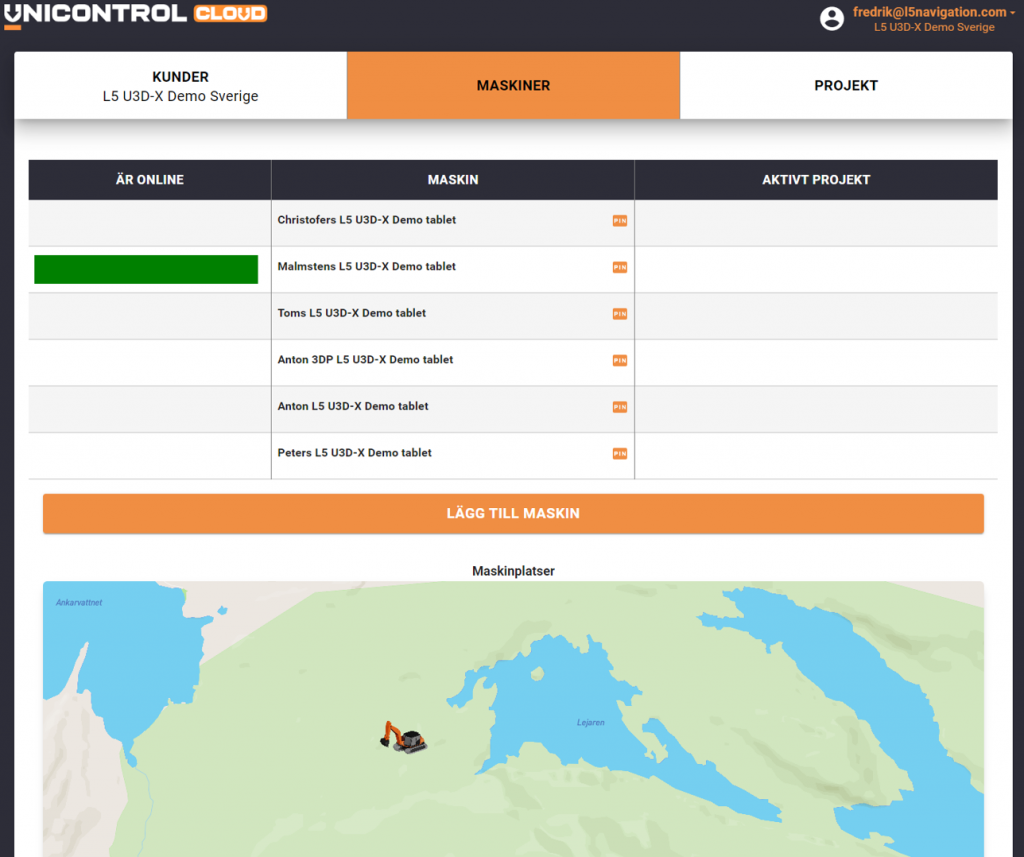Open the fredrik@l5navigation.com account dropdown
Image resolution: width=1024 pixels, height=857 pixels.
point(934,12)
